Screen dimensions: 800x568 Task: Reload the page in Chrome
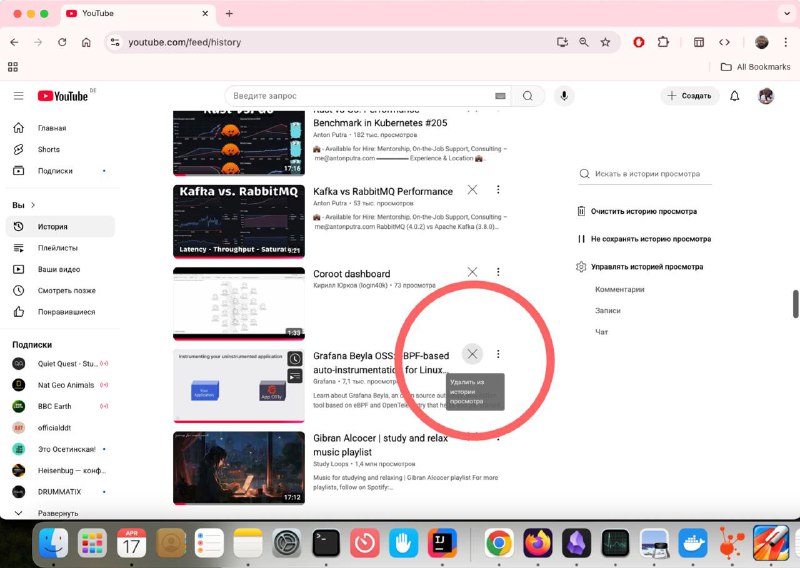tap(62, 42)
